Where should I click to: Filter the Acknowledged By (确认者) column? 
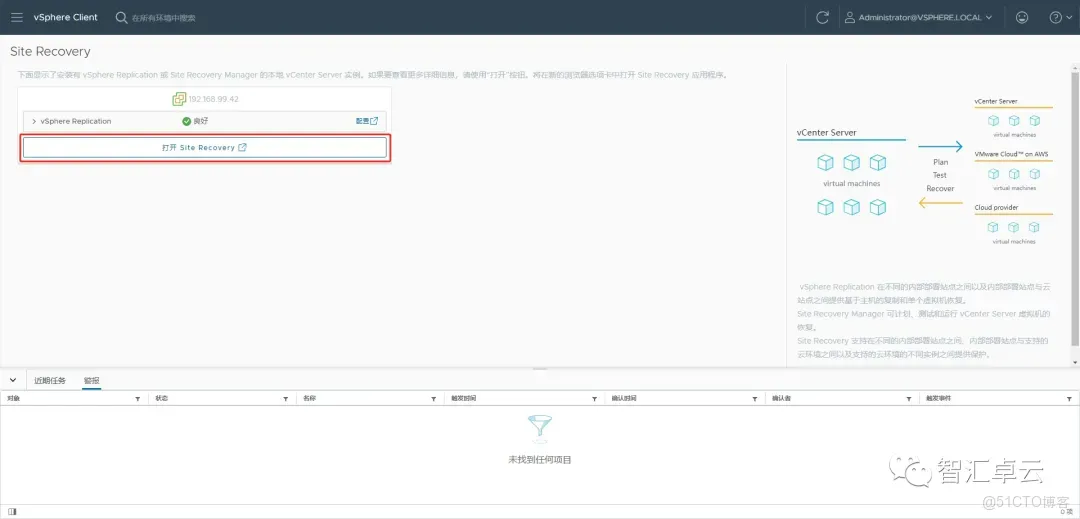909,399
